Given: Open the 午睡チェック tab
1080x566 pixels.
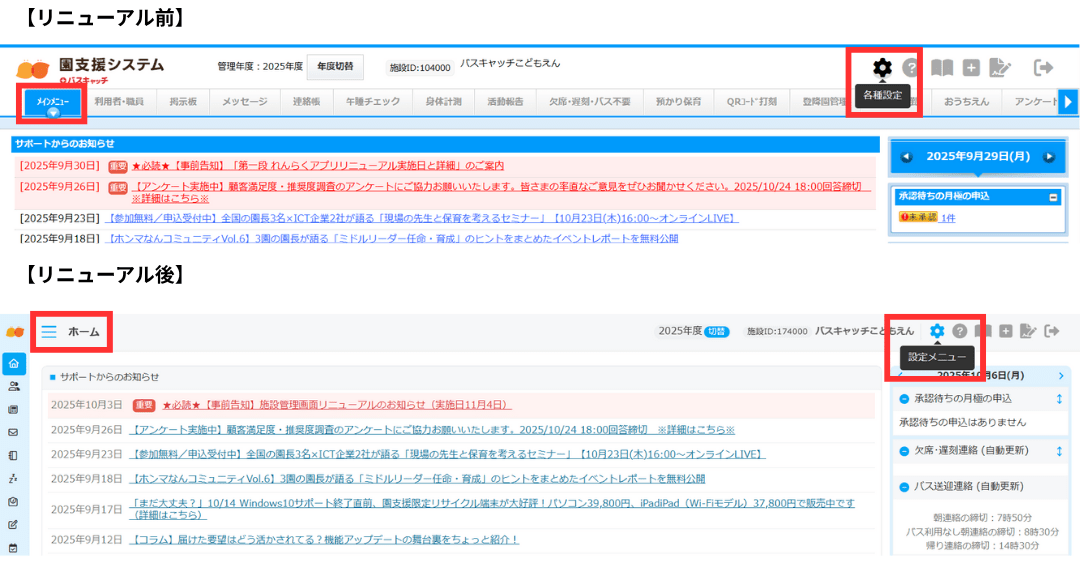Looking at the screenshot, I should click(x=372, y=102).
